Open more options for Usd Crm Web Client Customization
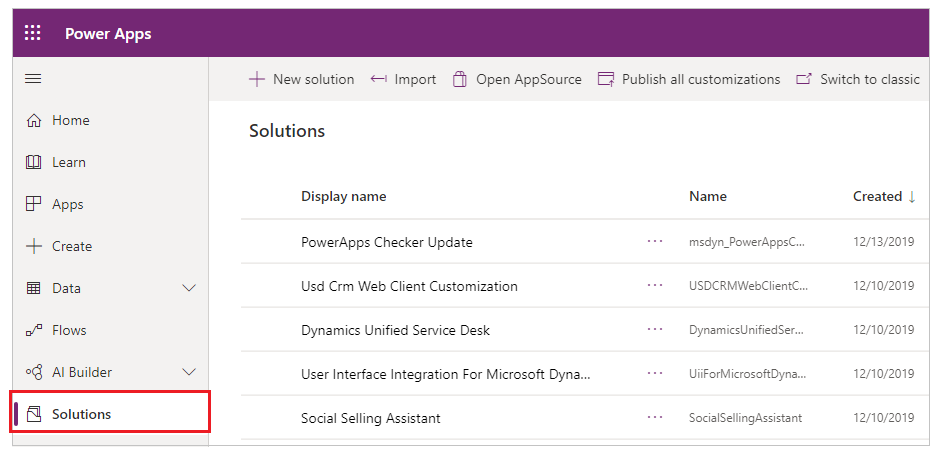Screen dimensions: 942x459 click(655, 285)
